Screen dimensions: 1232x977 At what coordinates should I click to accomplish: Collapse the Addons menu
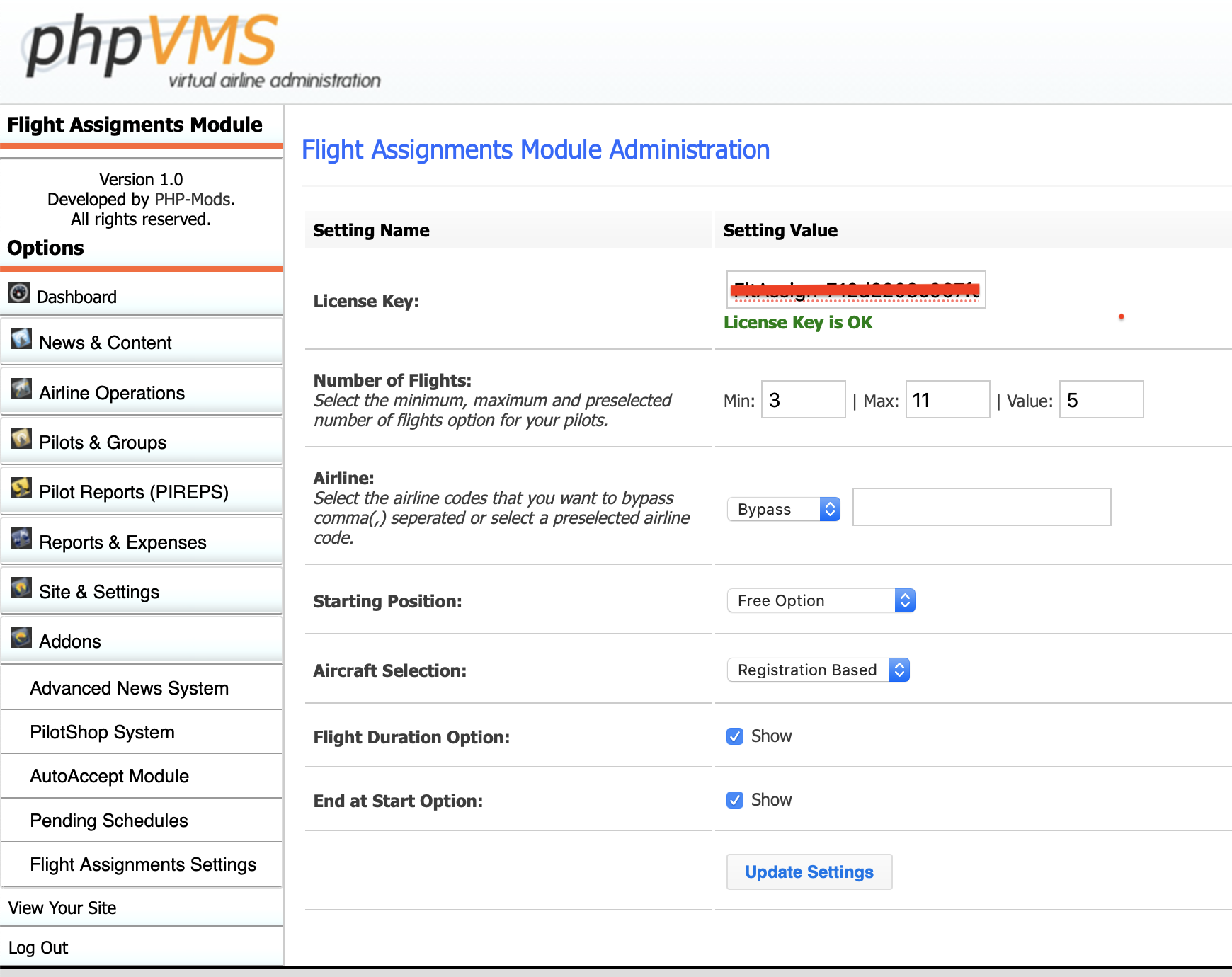pos(142,641)
